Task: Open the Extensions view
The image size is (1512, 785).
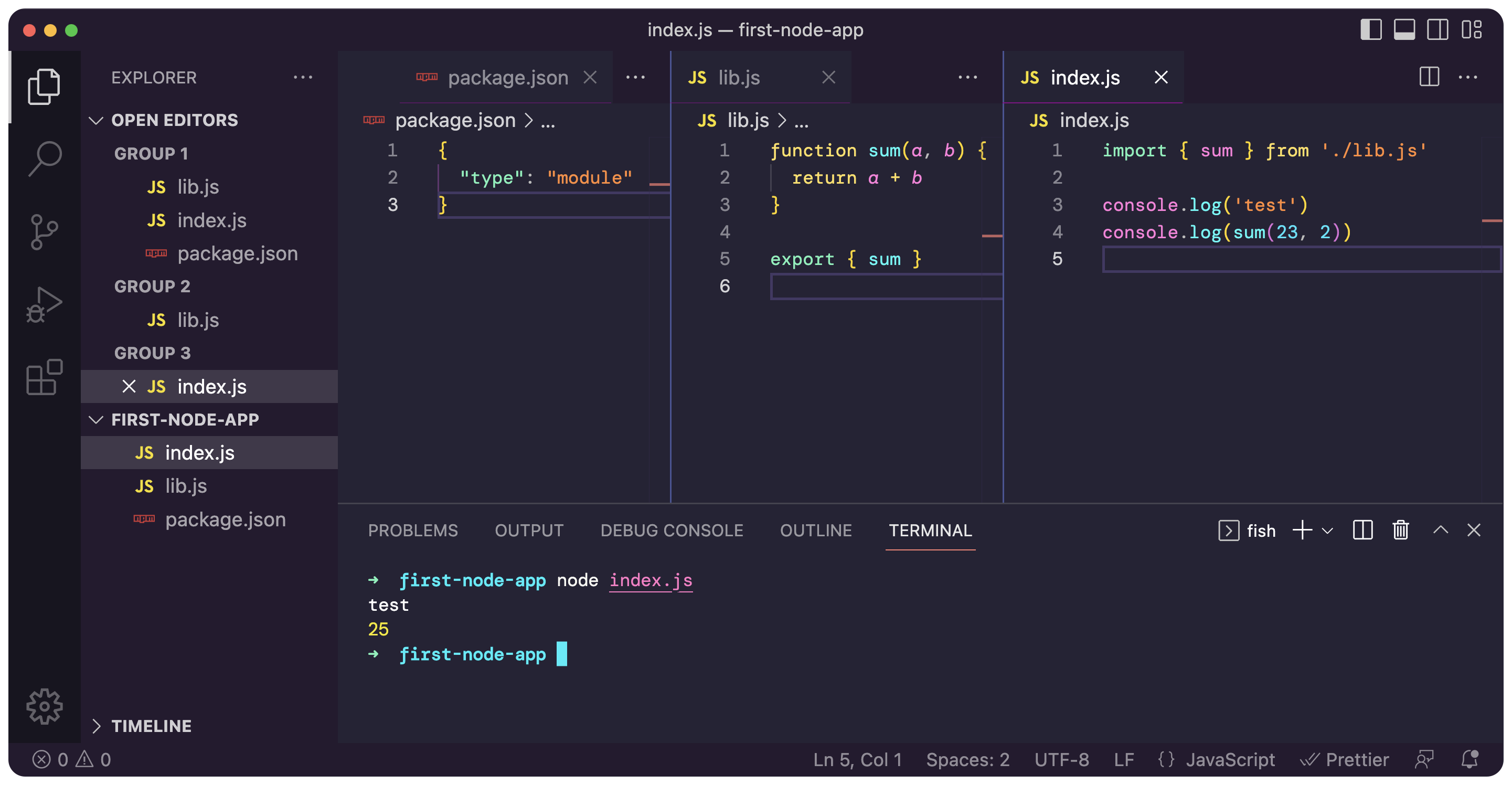Action: (45, 377)
